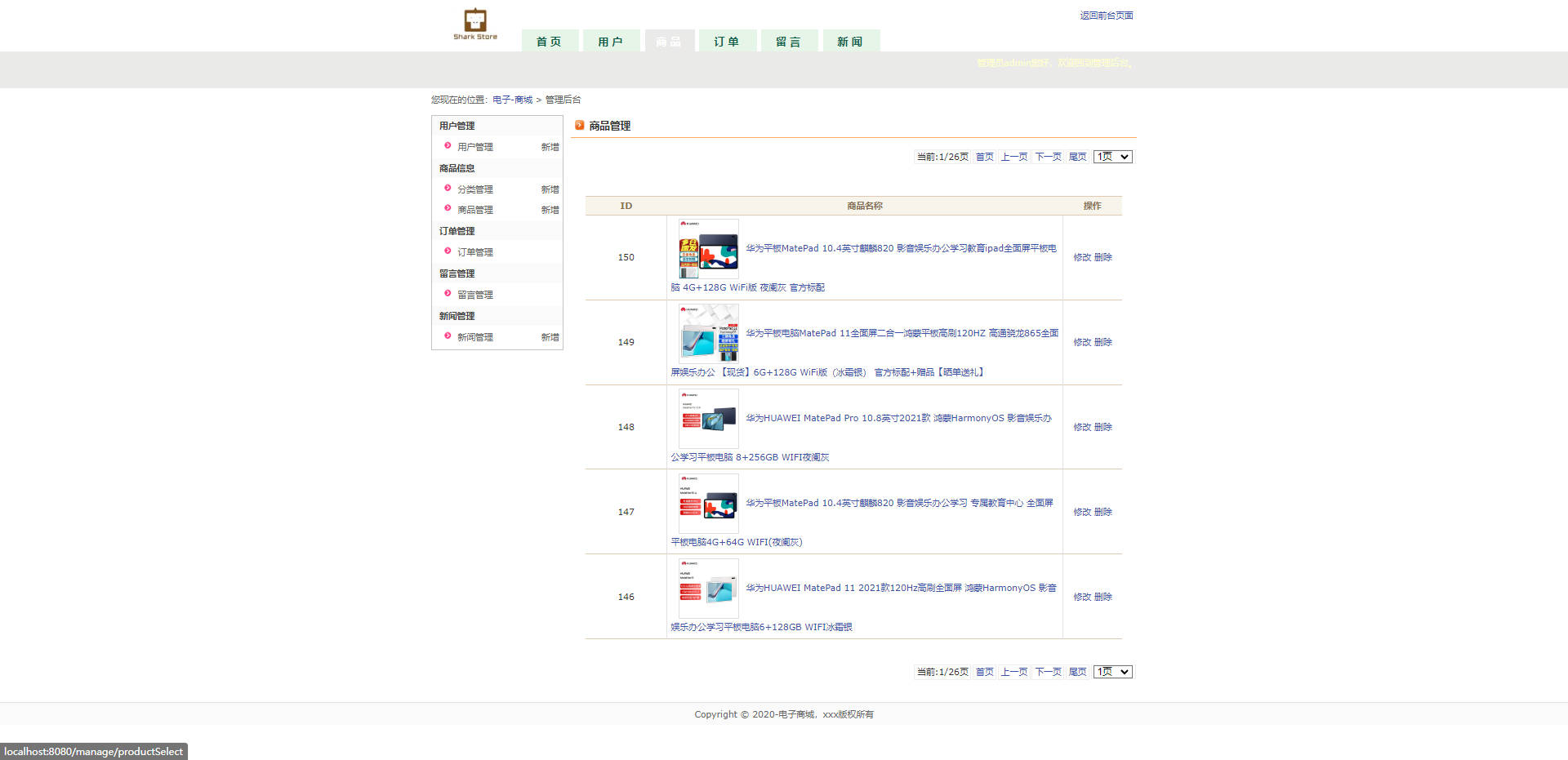The height and width of the screenshot is (760, 1568).
Task: Click 删除 for product 150
Action: click(1103, 257)
